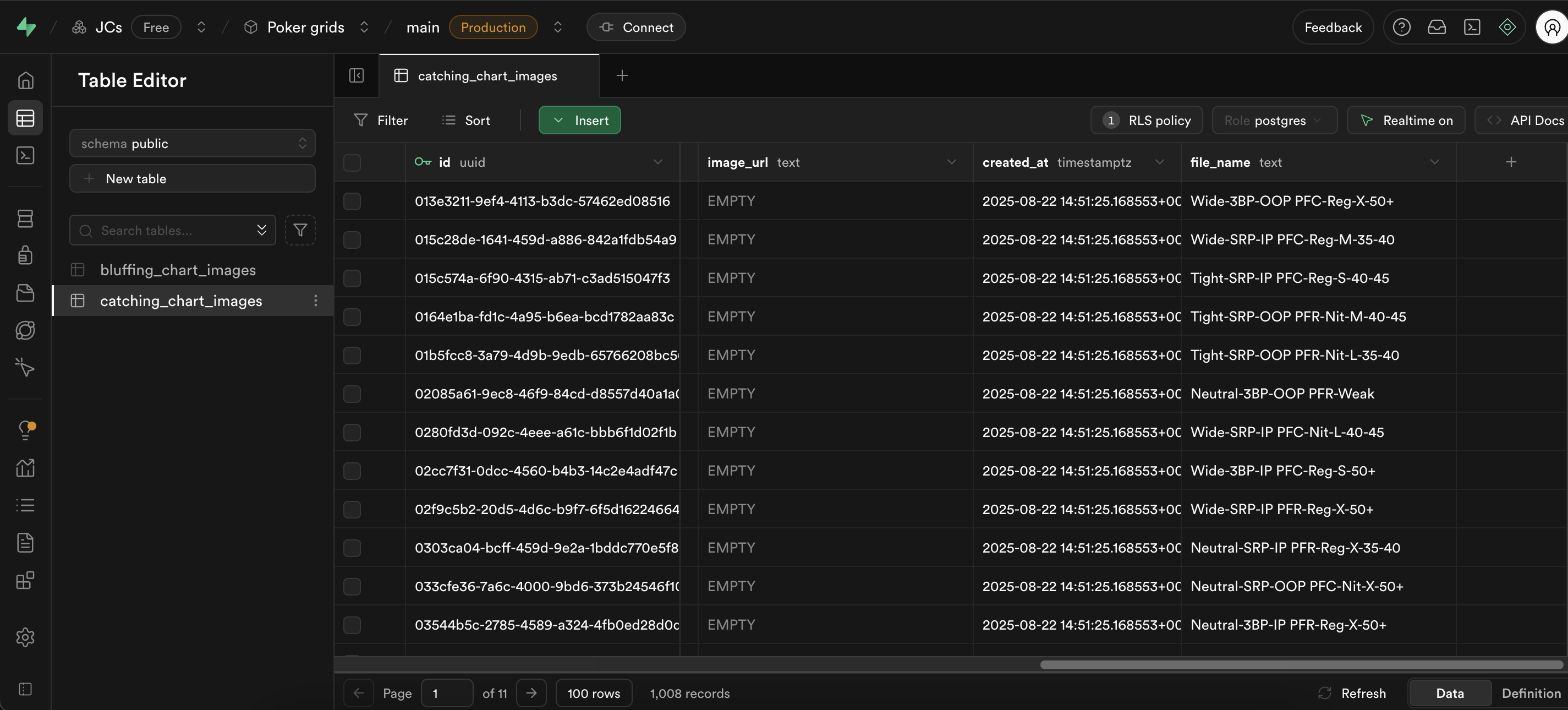Collapse the table list panel icon
This screenshot has width=1568, height=710.
point(357,75)
